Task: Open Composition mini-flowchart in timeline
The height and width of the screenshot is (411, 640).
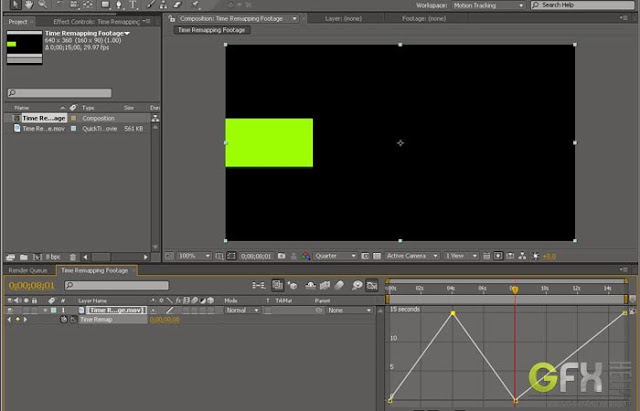Action: point(258,285)
